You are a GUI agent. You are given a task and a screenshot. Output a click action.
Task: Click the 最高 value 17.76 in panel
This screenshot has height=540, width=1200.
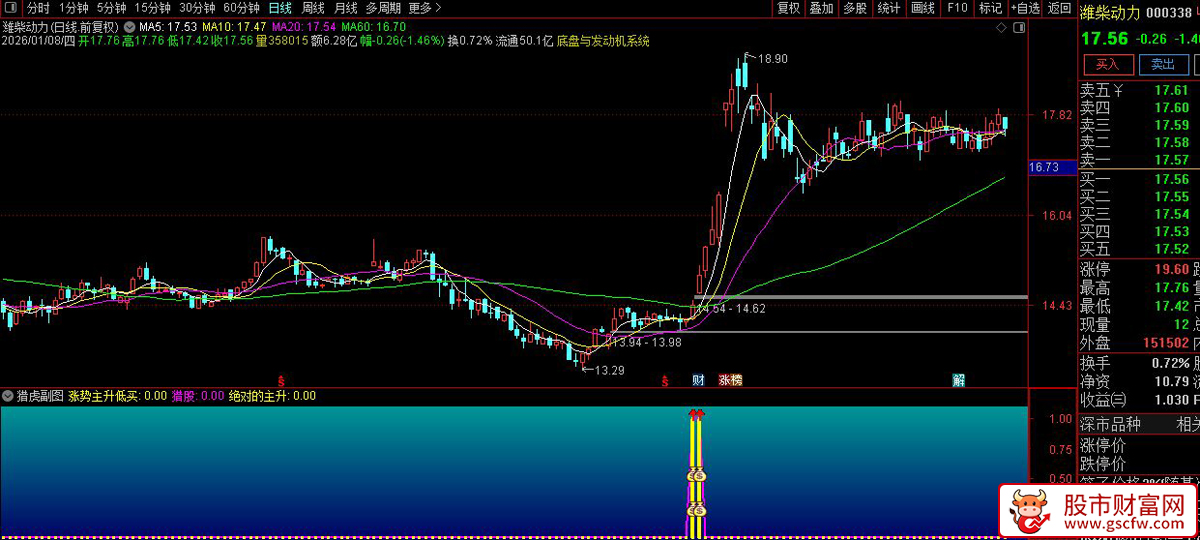tap(1171, 288)
